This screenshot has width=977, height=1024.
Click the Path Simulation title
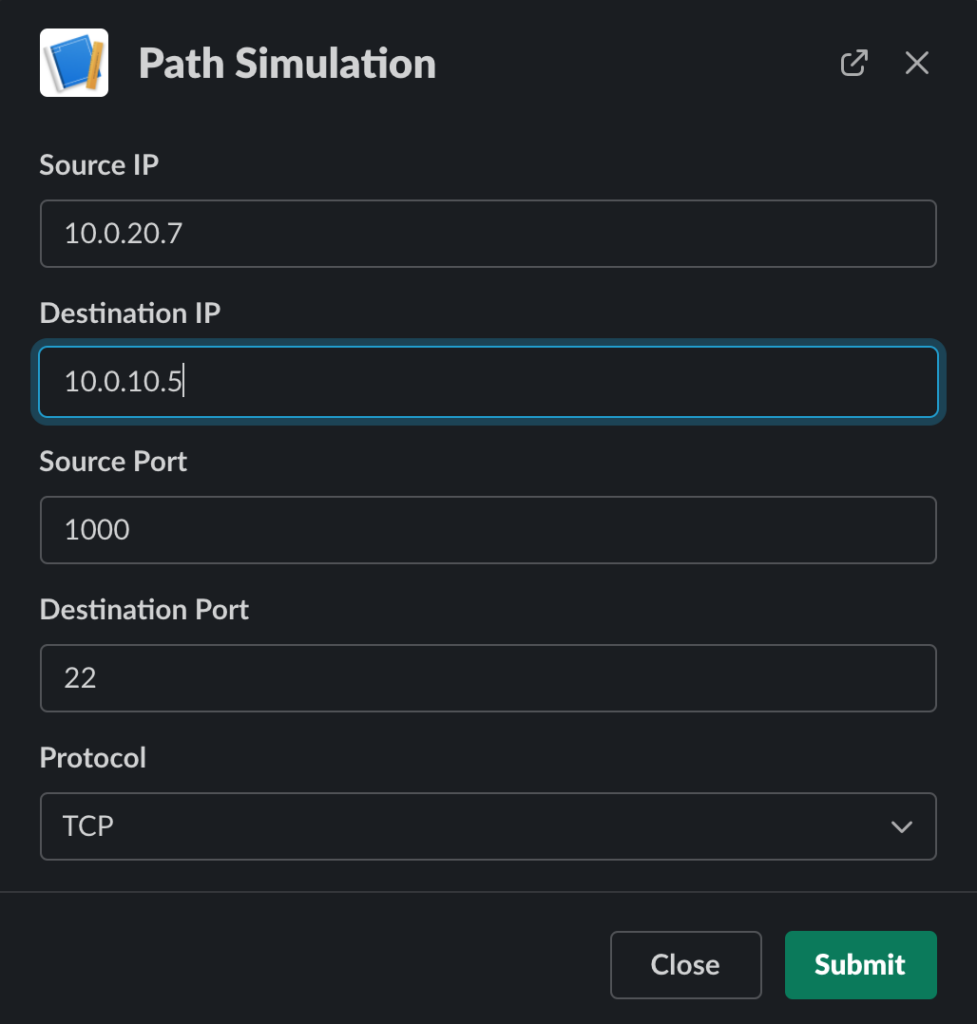pyautogui.click(x=287, y=63)
